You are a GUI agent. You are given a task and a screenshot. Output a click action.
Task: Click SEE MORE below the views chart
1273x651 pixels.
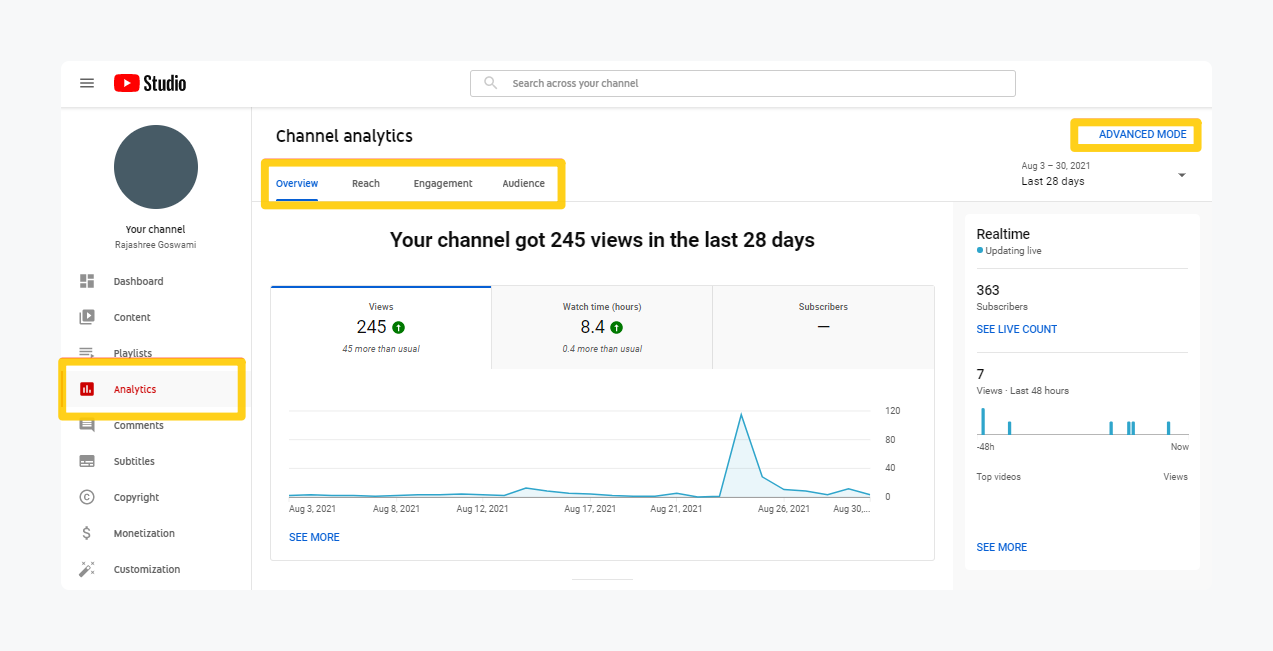(314, 537)
